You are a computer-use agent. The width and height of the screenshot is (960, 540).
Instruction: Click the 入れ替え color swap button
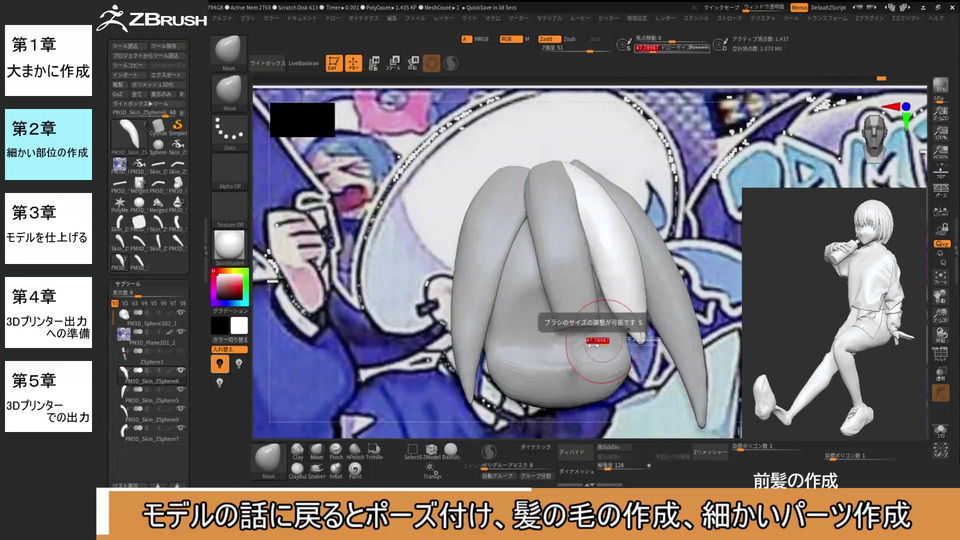click(x=230, y=349)
